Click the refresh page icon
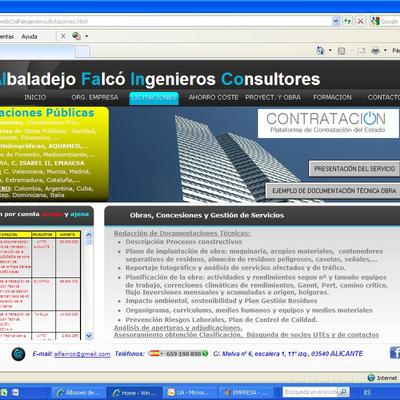This screenshot has width=400, height=400. [x=348, y=21]
